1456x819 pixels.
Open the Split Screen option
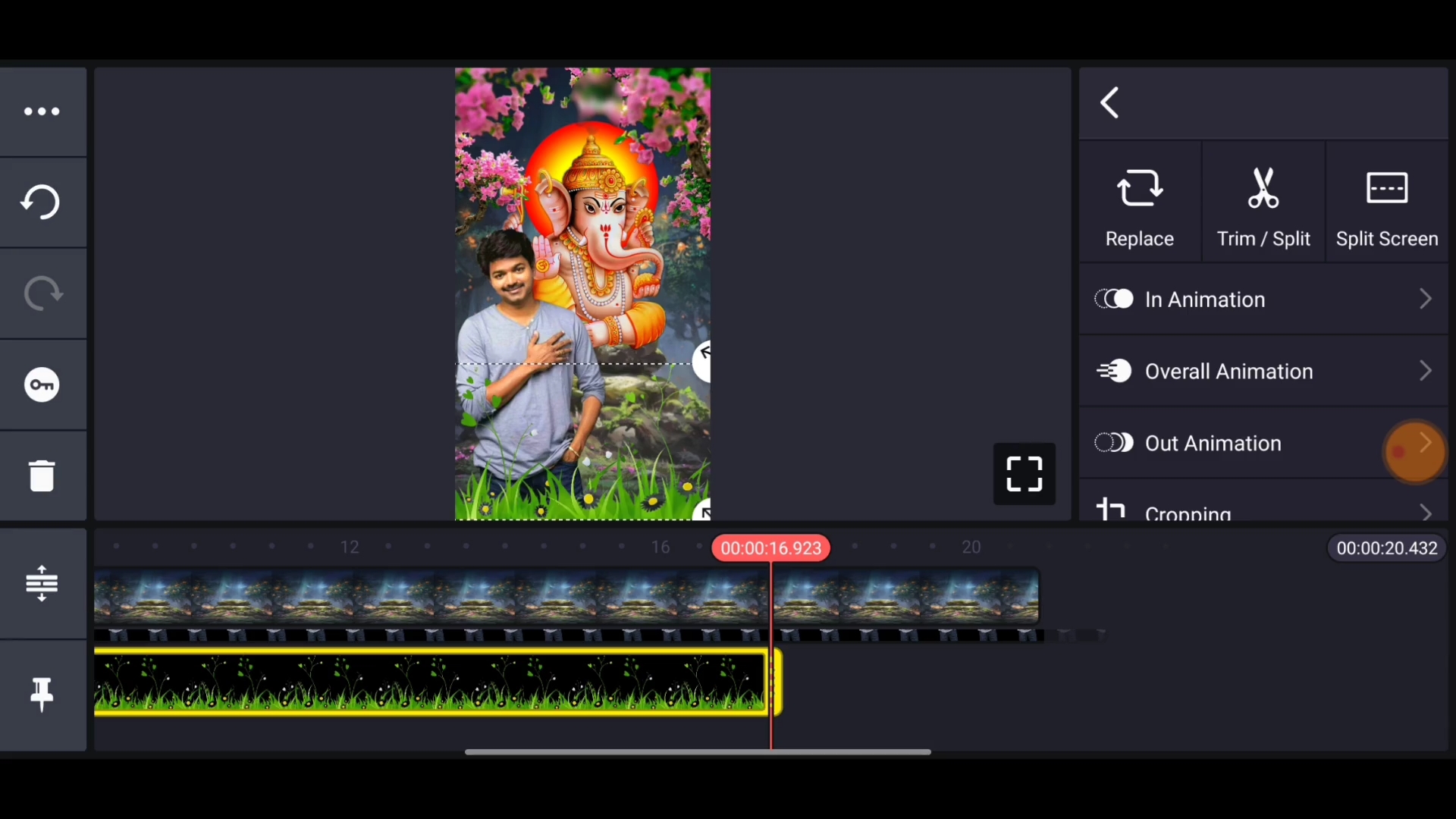coord(1387,205)
